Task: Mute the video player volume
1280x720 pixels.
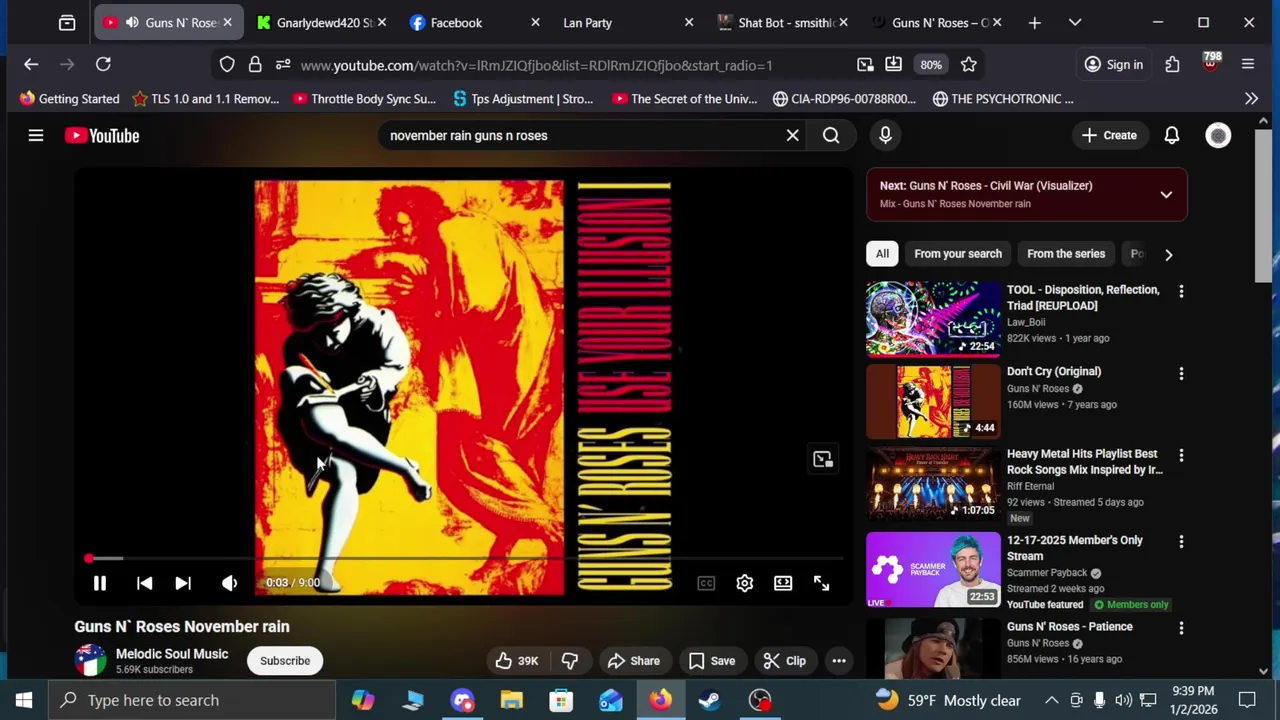Action: point(230,583)
